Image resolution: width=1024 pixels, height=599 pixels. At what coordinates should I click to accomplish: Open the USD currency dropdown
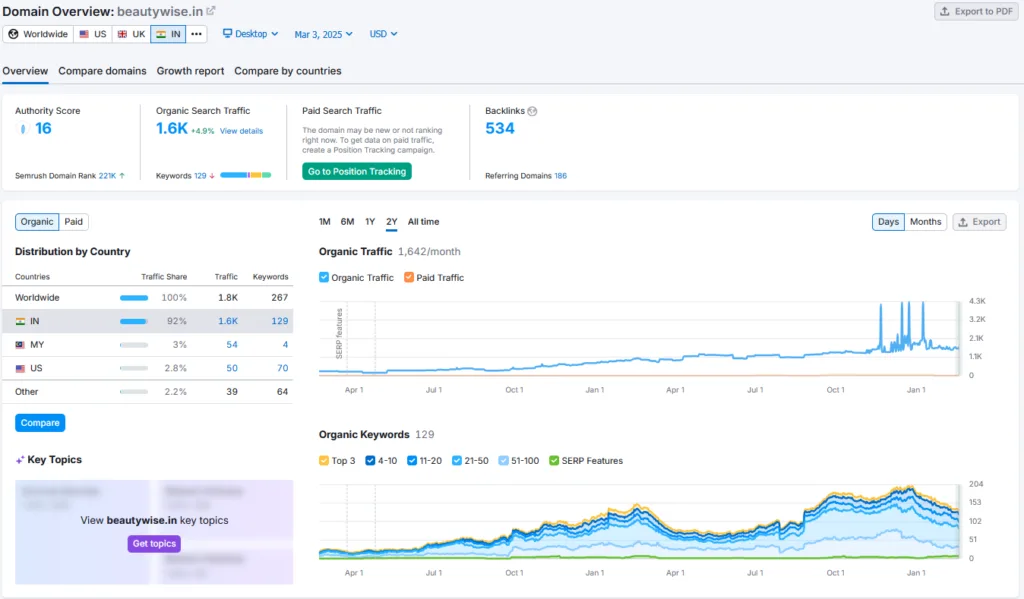coord(383,34)
